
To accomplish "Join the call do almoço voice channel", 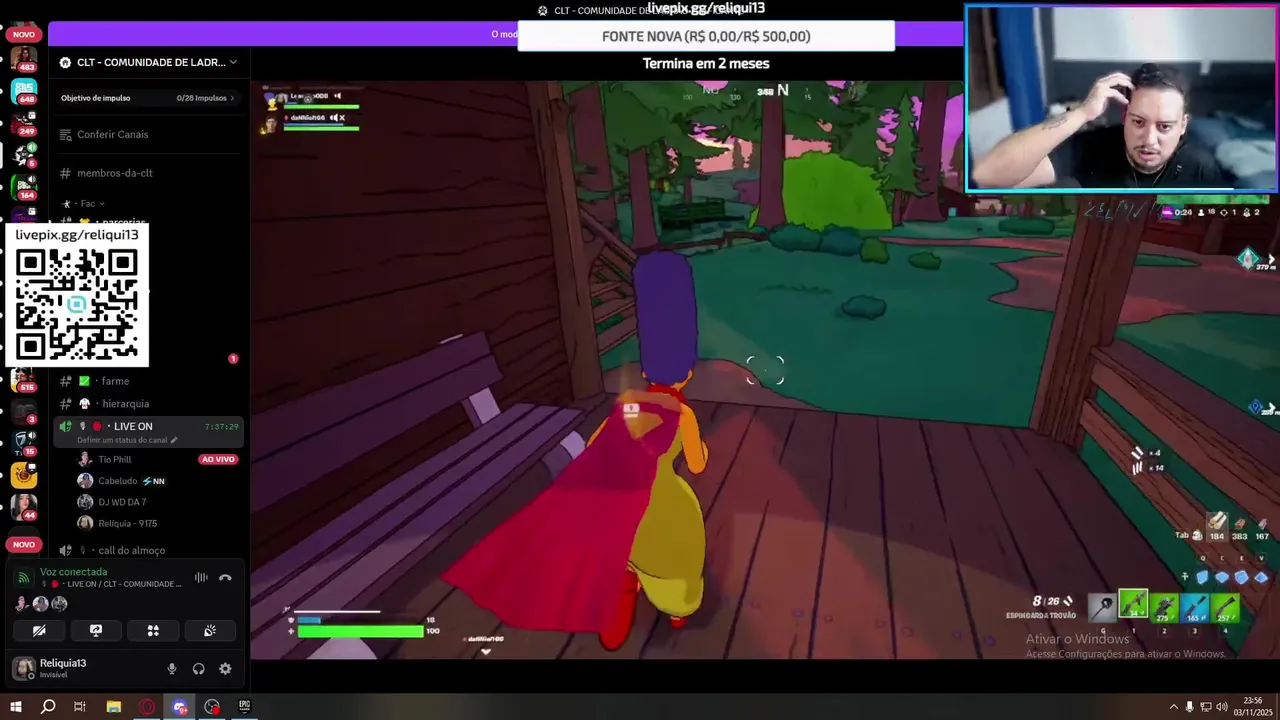I will click(x=131, y=550).
